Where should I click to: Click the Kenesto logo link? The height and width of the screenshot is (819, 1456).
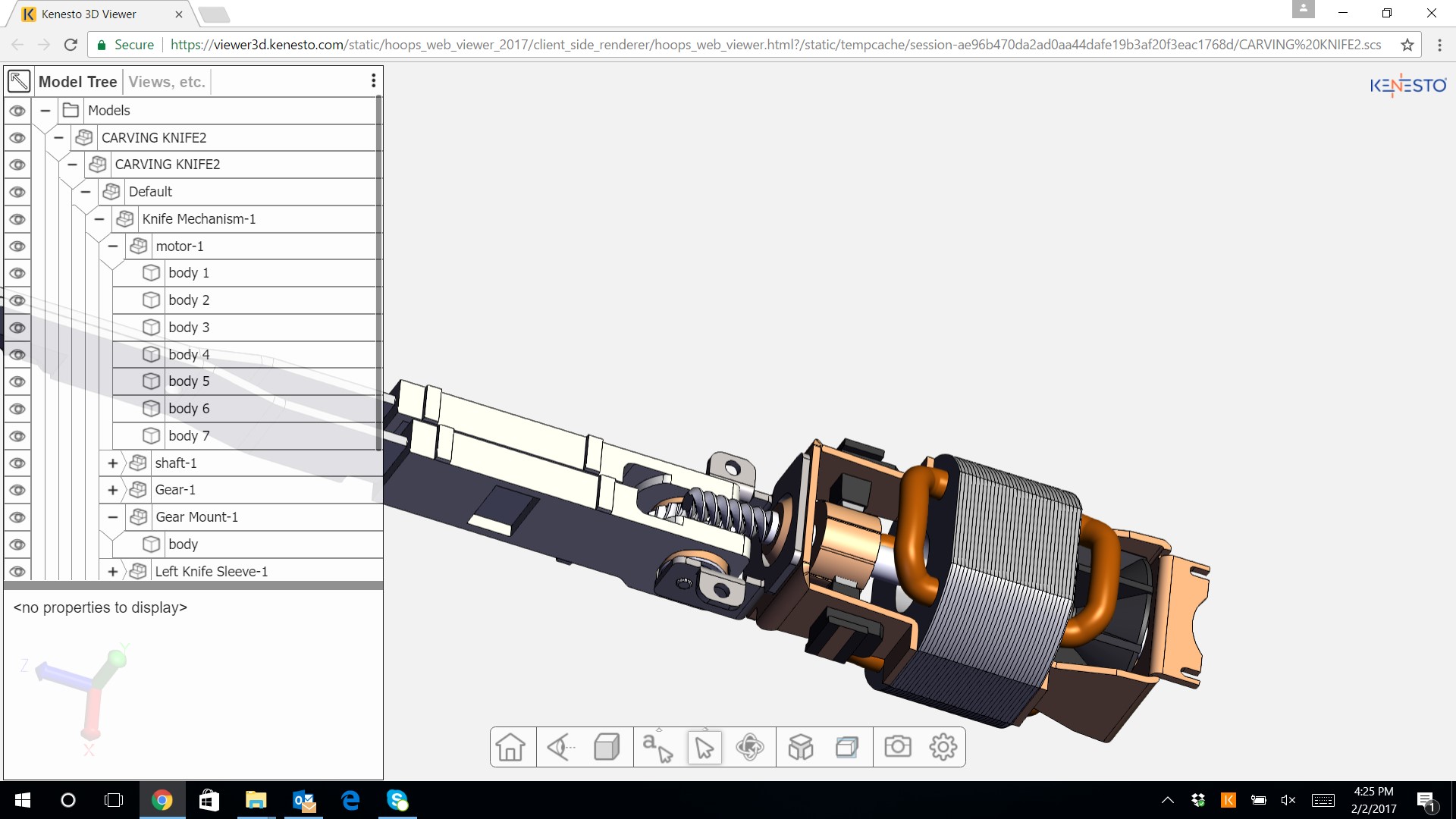click(1407, 86)
